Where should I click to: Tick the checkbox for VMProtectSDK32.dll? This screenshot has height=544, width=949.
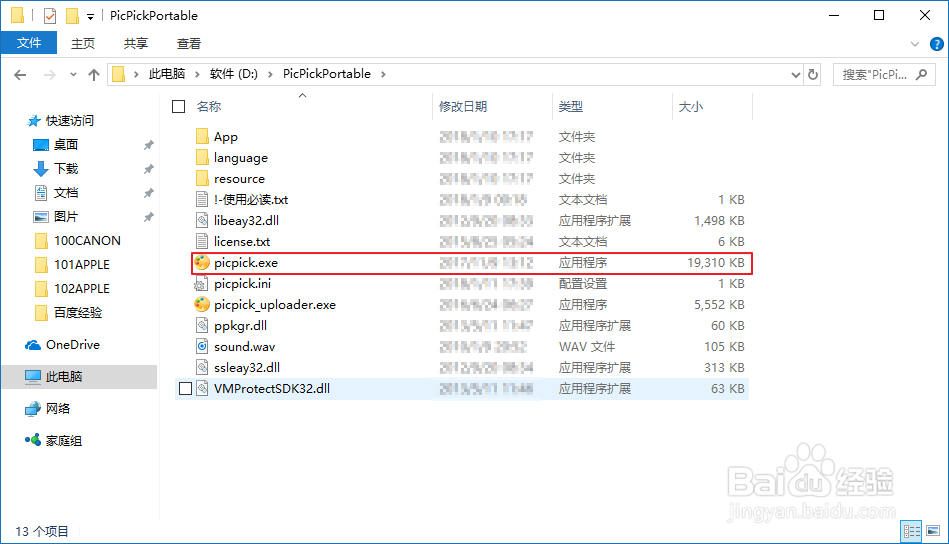coord(185,388)
